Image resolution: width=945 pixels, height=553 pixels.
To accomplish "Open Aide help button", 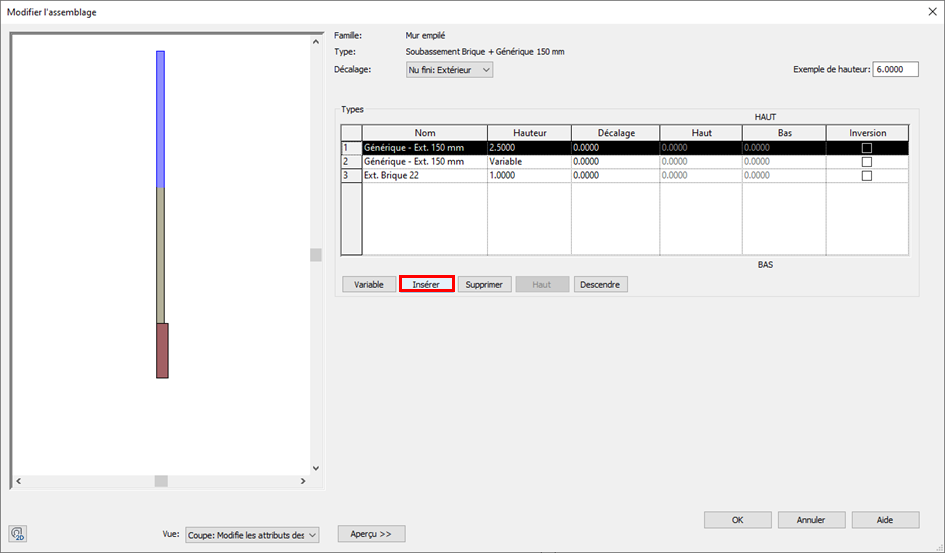I will coord(885,520).
